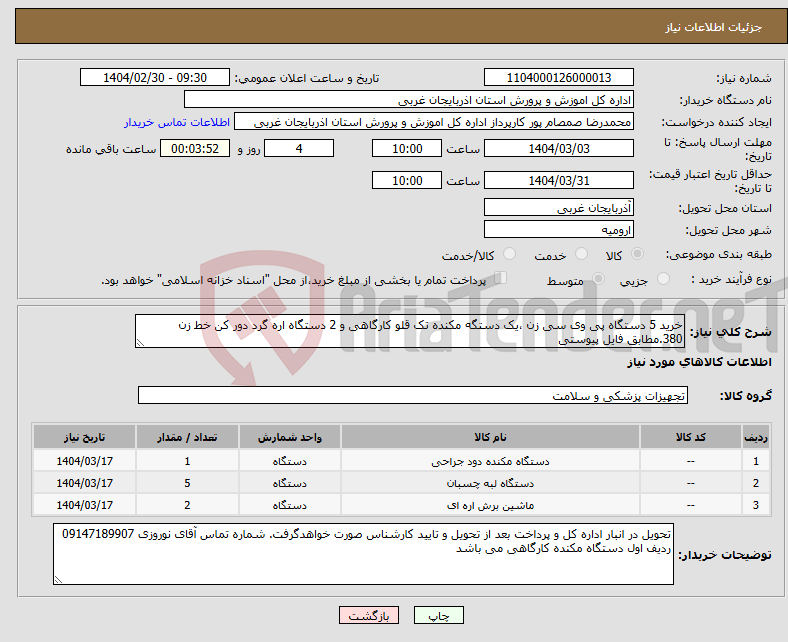Click the remaining days field showing 4
This screenshot has height=642, width=788.
tap(299, 148)
